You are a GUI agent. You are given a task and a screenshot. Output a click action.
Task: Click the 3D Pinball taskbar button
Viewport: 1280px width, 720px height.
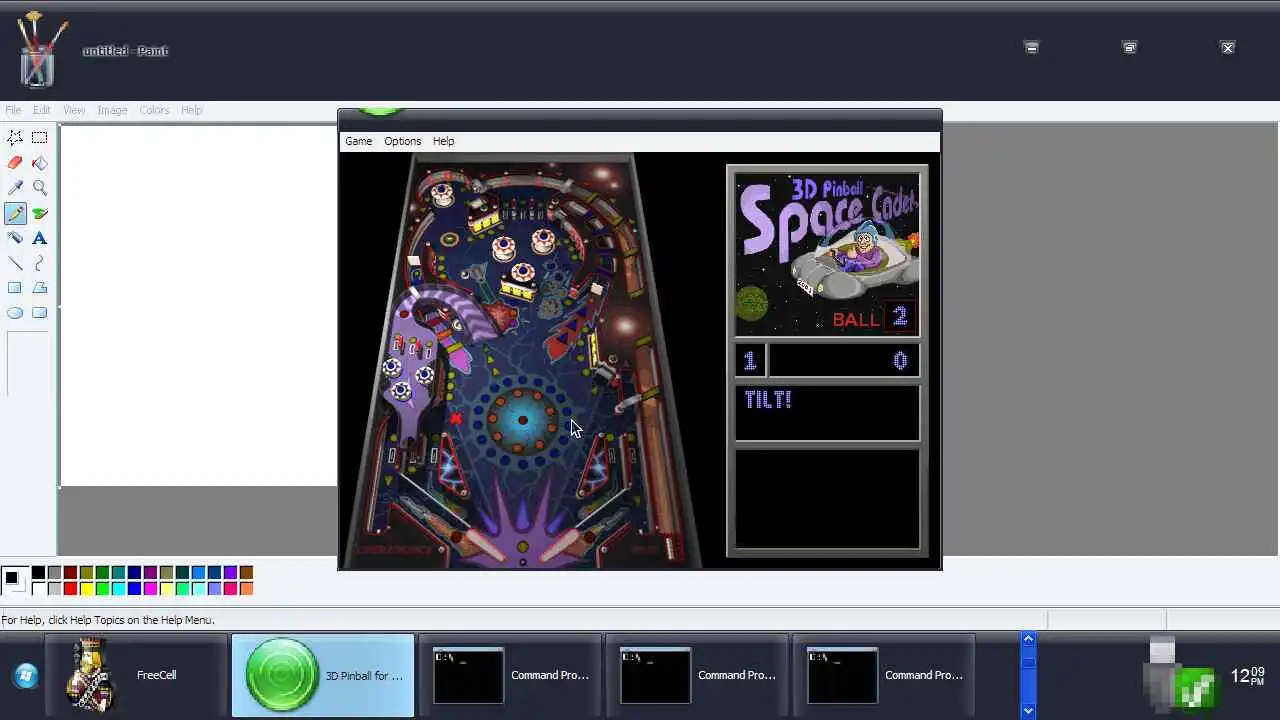(323, 676)
